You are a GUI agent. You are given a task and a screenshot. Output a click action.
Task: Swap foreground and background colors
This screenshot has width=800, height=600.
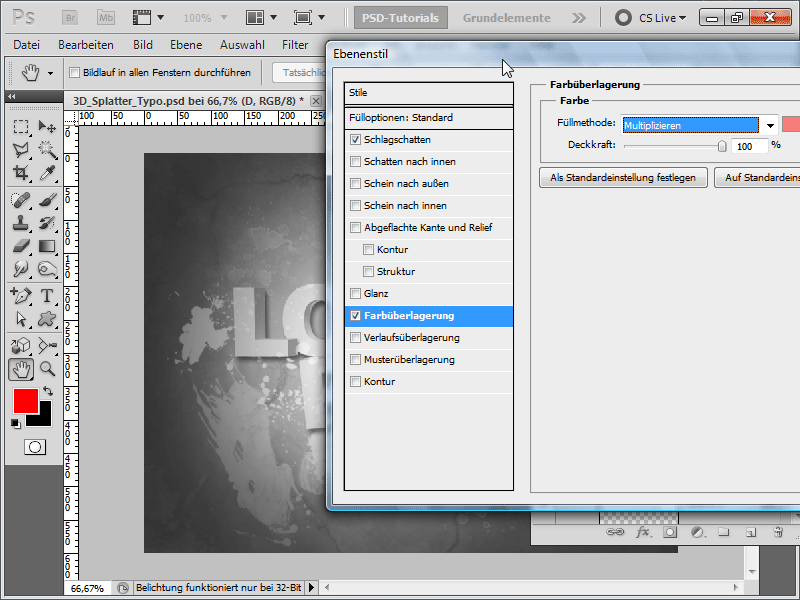[x=48, y=391]
